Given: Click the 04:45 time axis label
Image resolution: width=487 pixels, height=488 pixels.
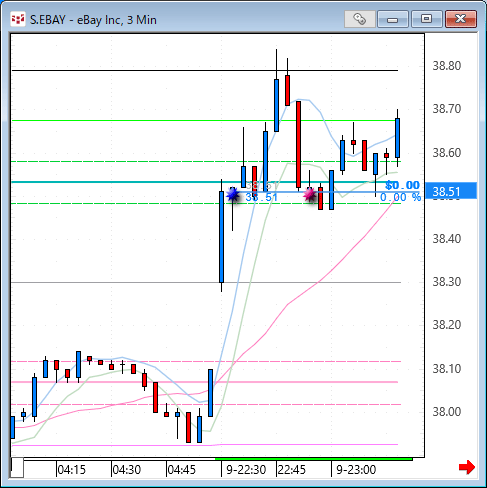Looking at the screenshot, I should (x=181, y=470).
